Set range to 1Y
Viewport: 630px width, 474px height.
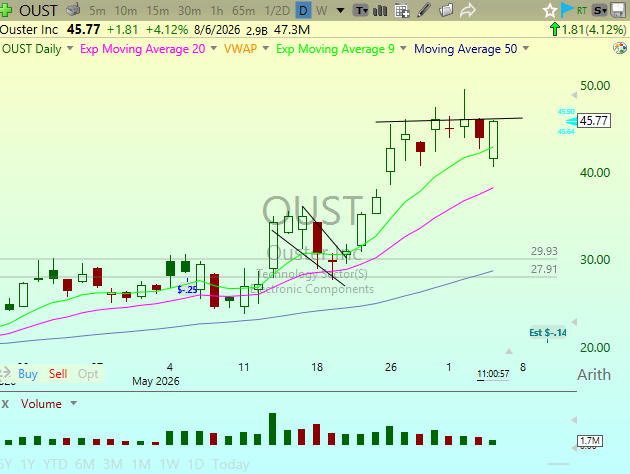28,464
